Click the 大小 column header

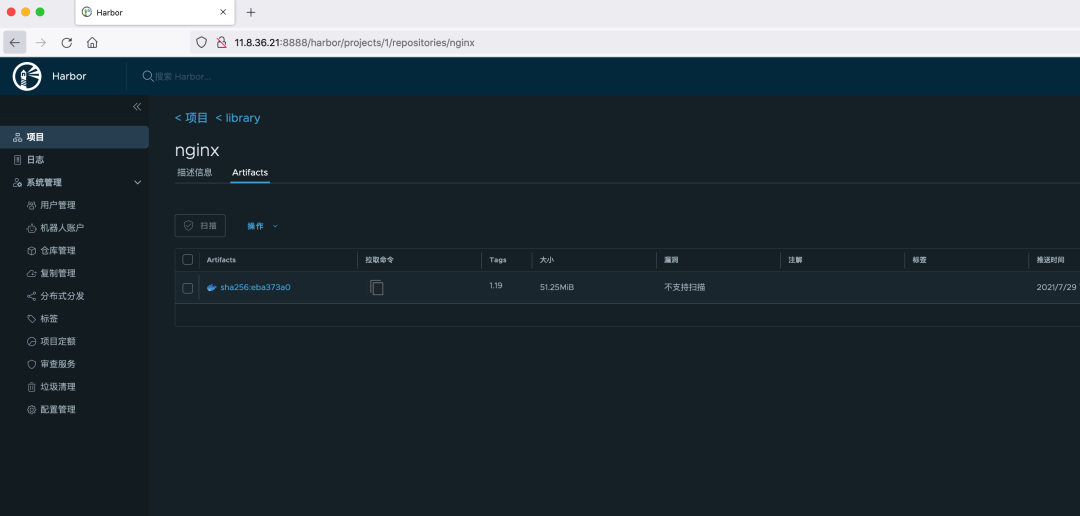pos(547,260)
